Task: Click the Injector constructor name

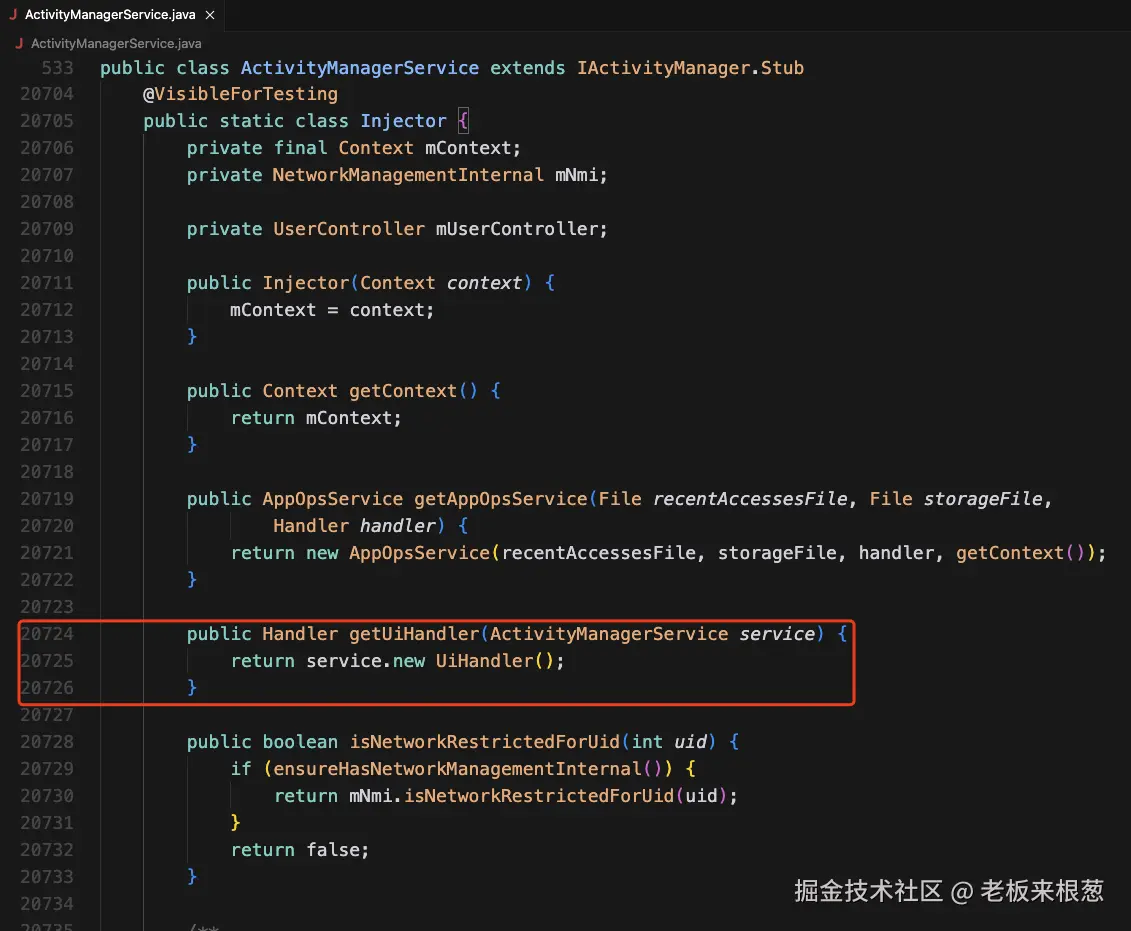Action: click(305, 283)
